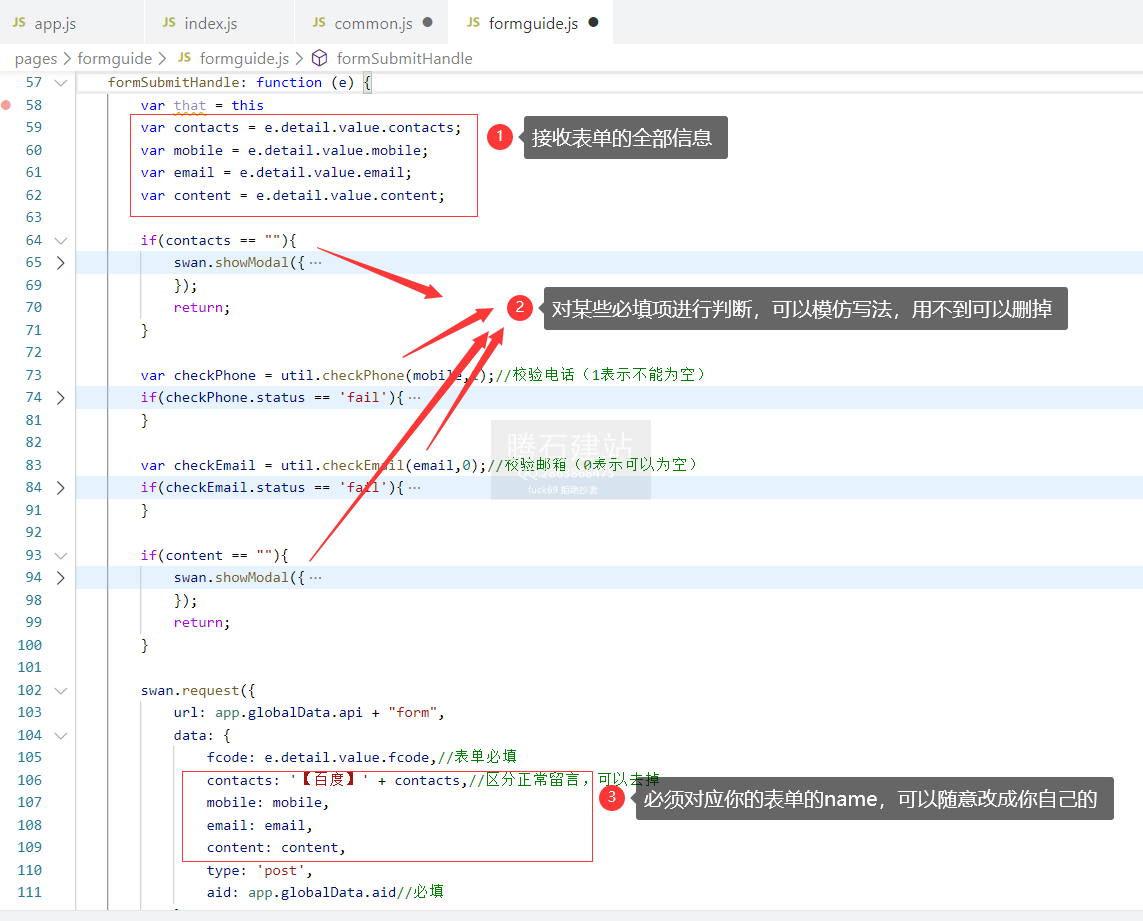Collapse the swan.request block at line 102
This screenshot has height=921, width=1143.
(x=61, y=691)
